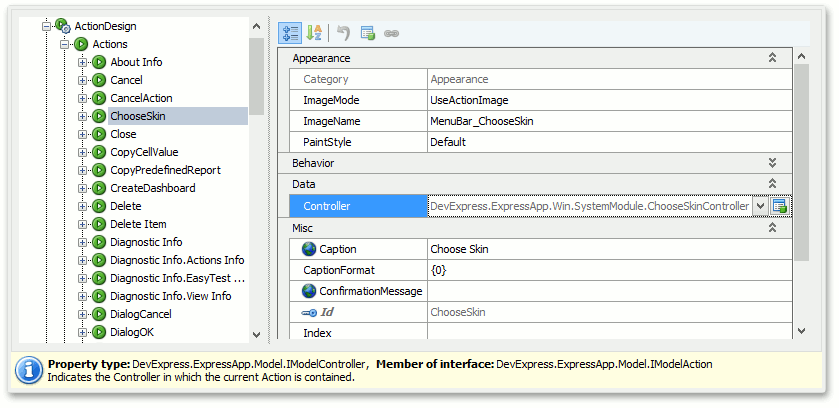Click the tree panel scrollbar thumb
Image resolution: width=839 pixels, height=408 pixels.
point(256,75)
